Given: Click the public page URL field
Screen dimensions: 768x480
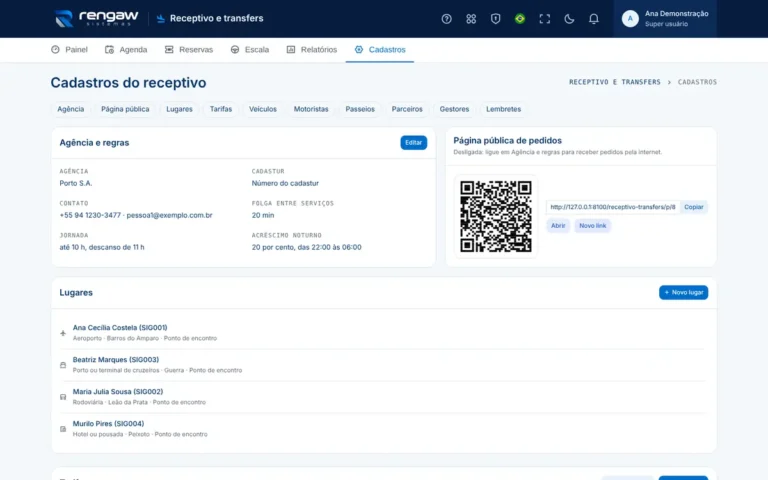Looking at the screenshot, I should point(613,207).
